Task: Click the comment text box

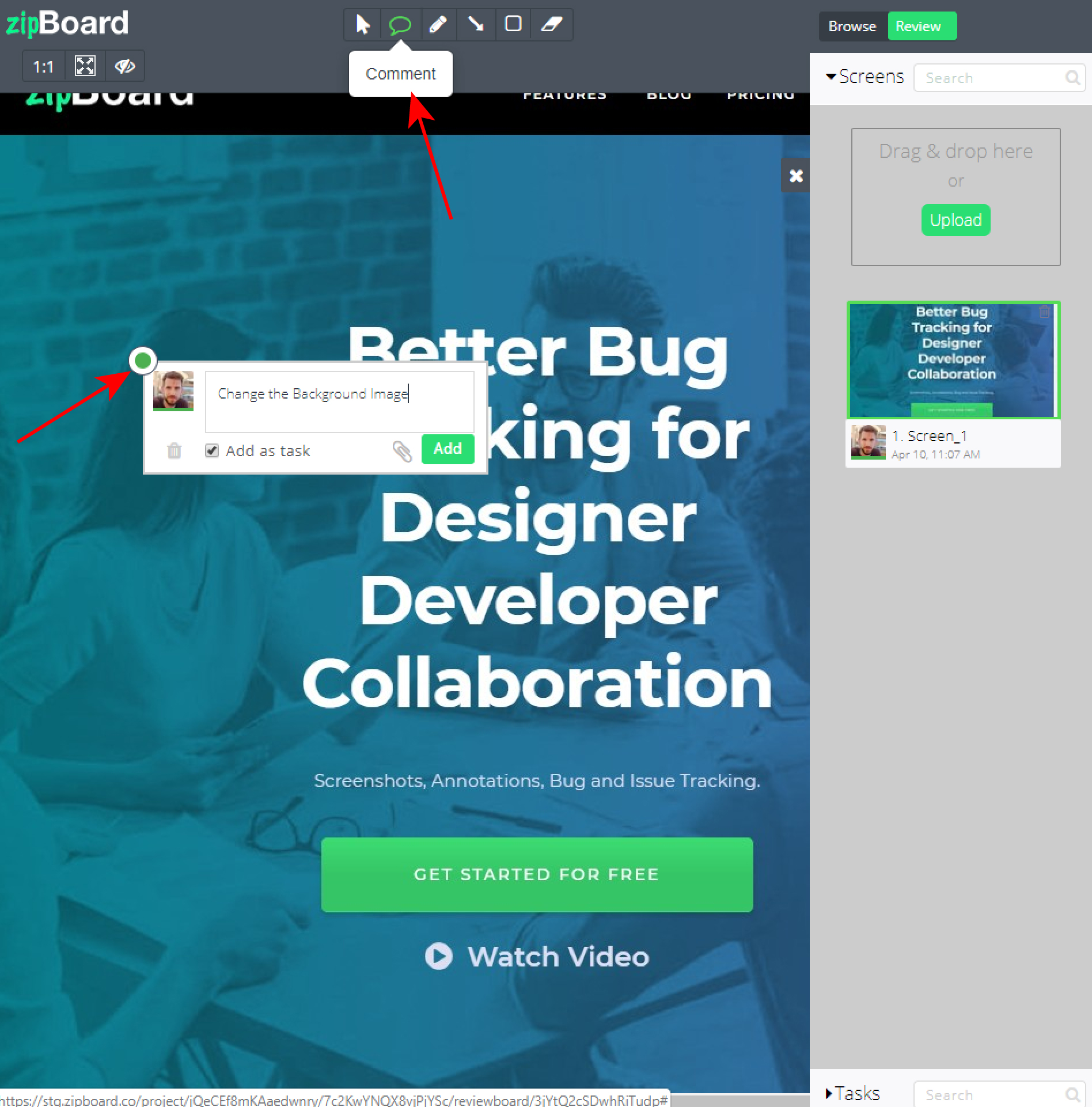Action: (340, 401)
